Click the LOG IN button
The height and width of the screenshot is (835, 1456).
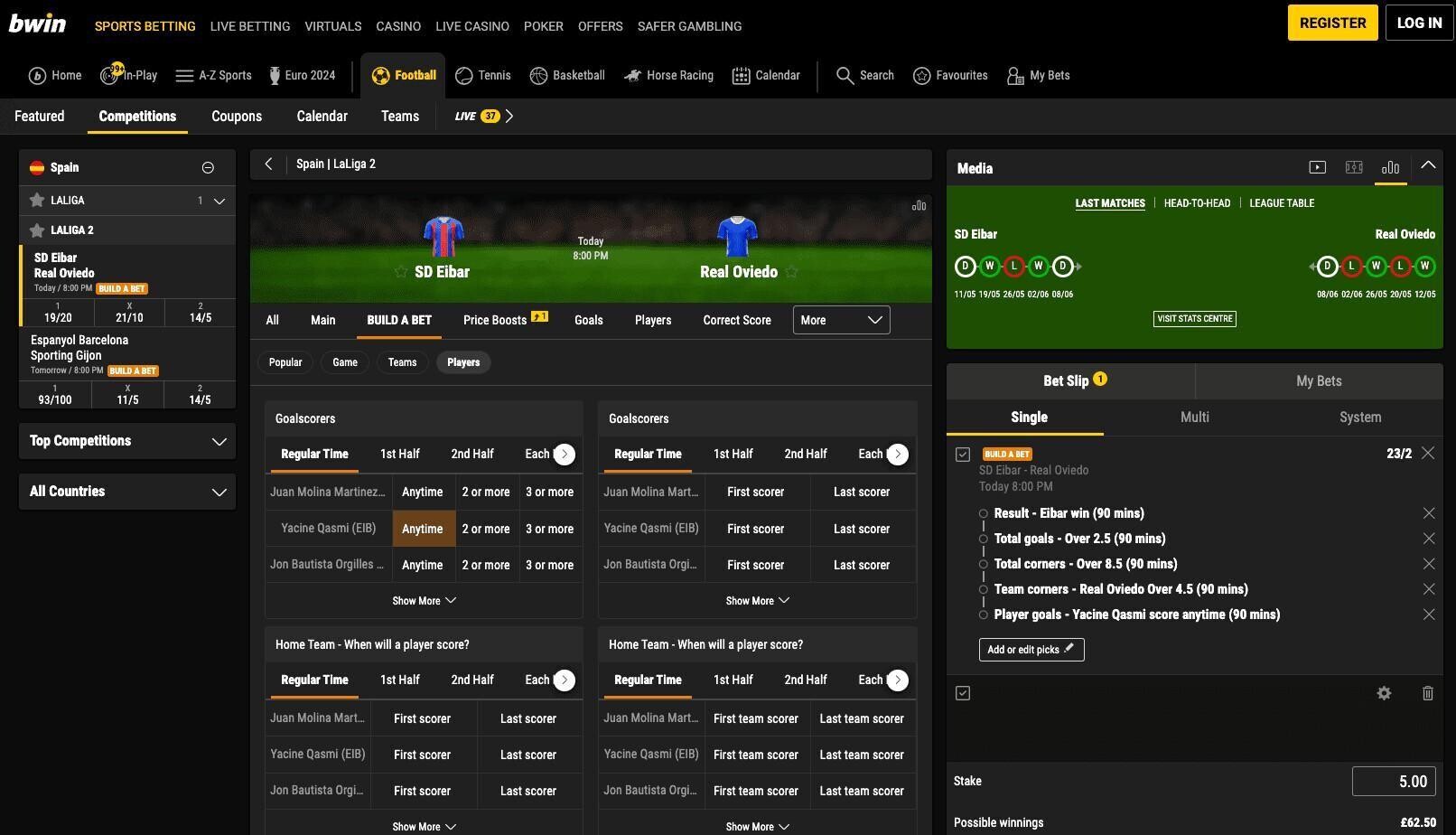1419,23
